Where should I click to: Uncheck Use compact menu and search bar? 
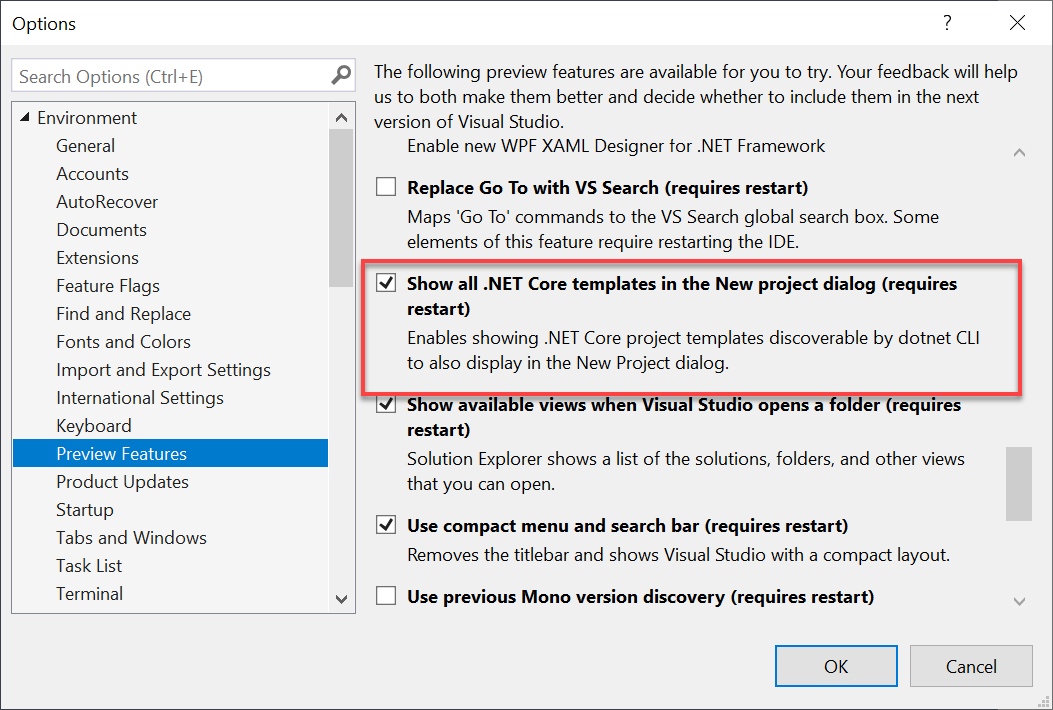pyautogui.click(x=385, y=524)
